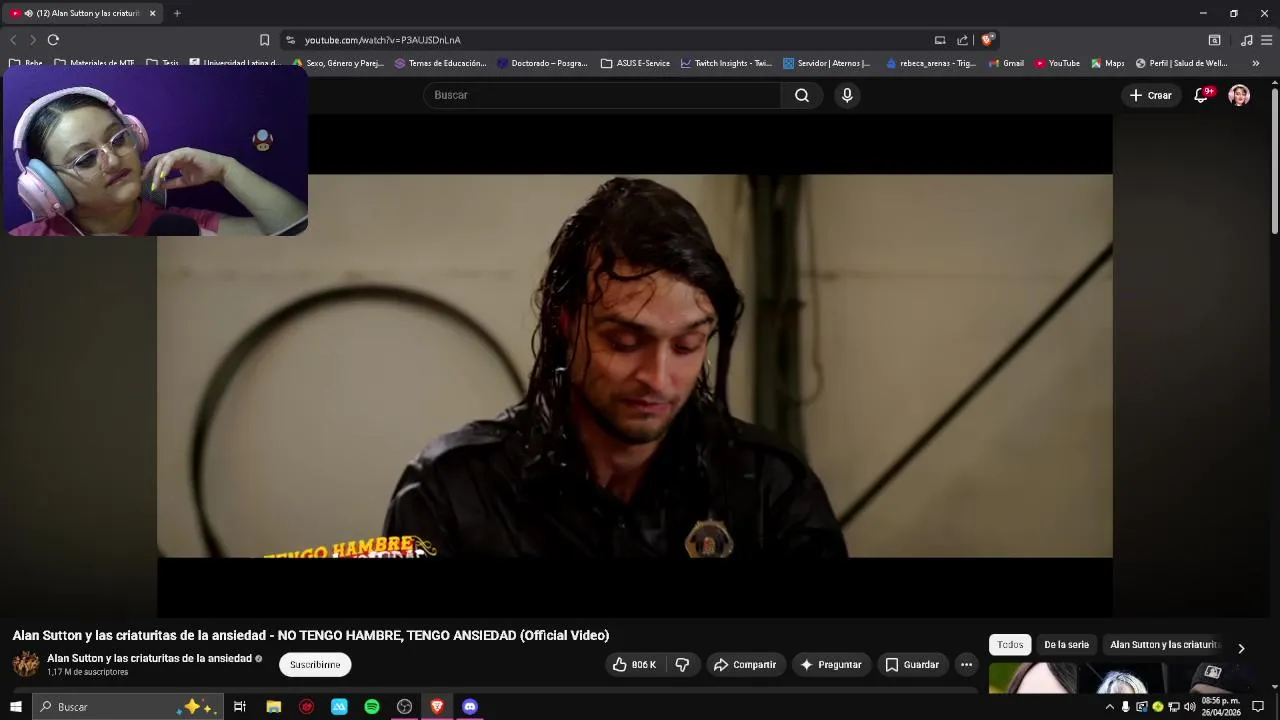
Task: Click the share icon in address bar
Action: (962, 40)
